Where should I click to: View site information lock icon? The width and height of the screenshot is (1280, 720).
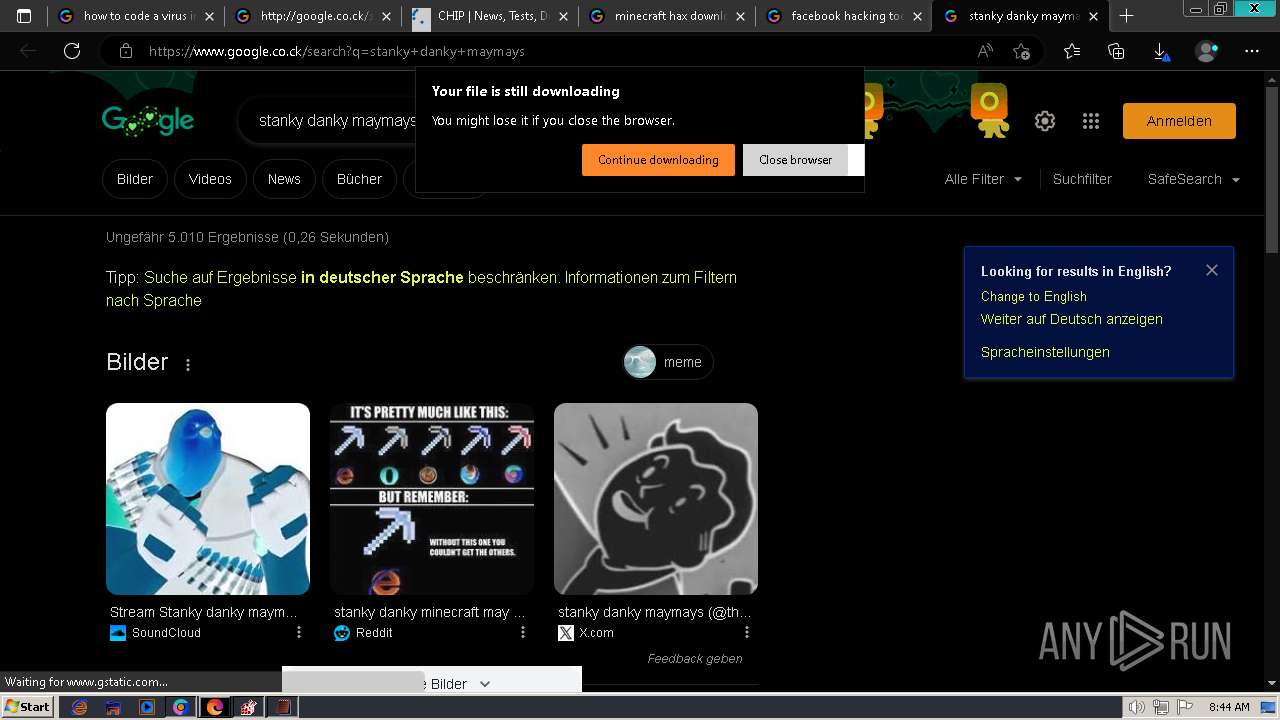tap(125, 51)
